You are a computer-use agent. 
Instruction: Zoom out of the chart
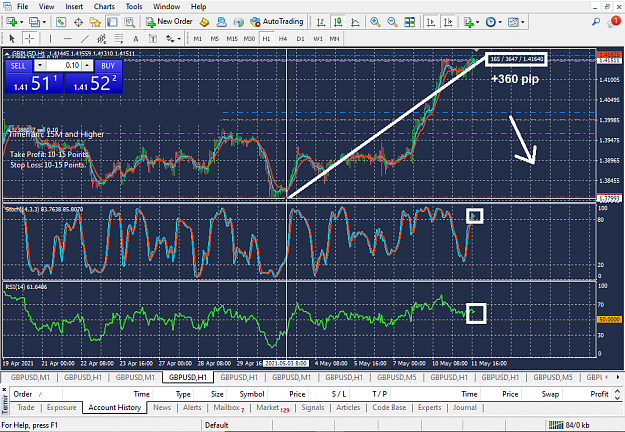point(392,22)
